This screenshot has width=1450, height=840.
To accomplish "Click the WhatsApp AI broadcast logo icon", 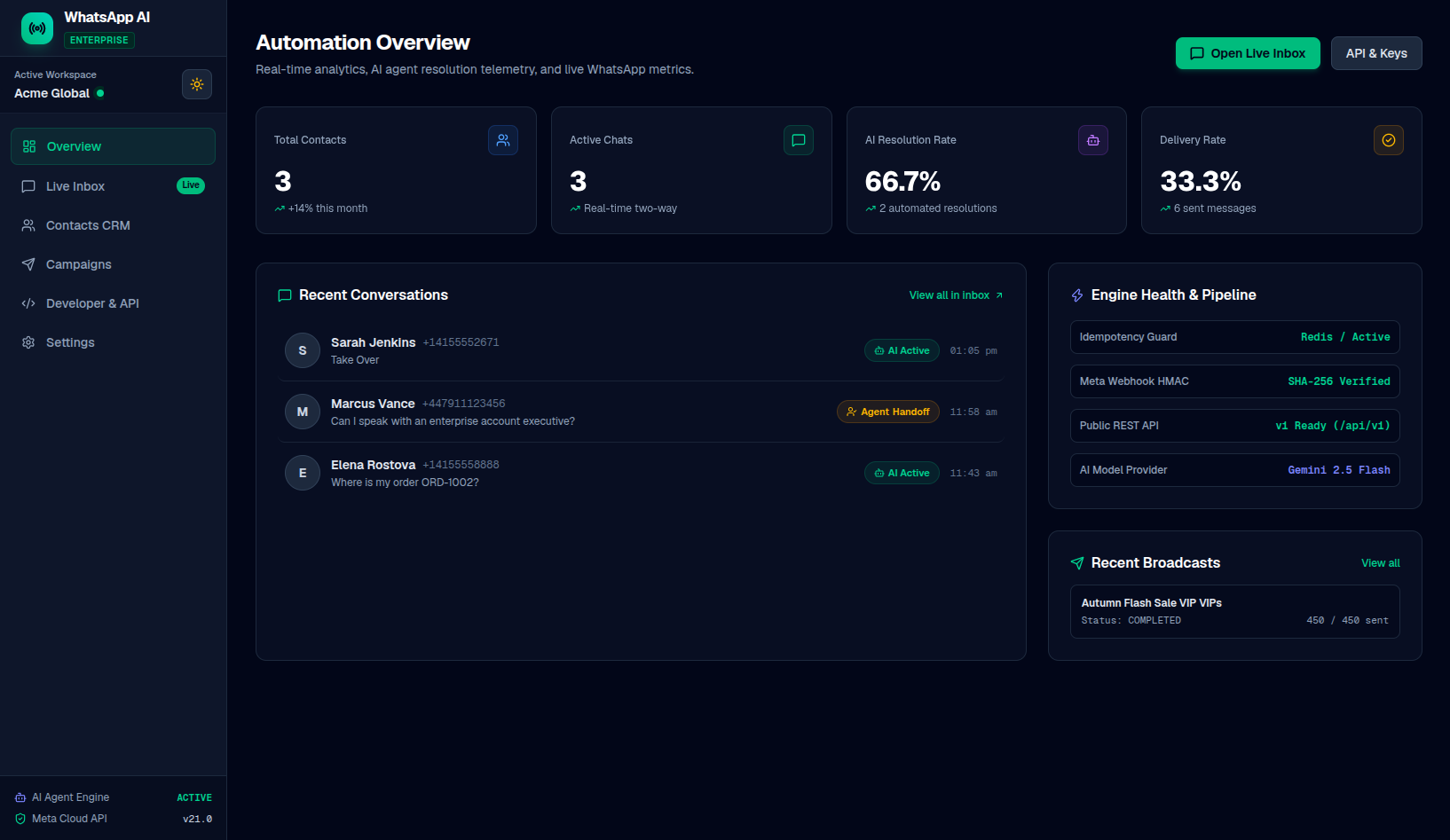I will pos(37,28).
